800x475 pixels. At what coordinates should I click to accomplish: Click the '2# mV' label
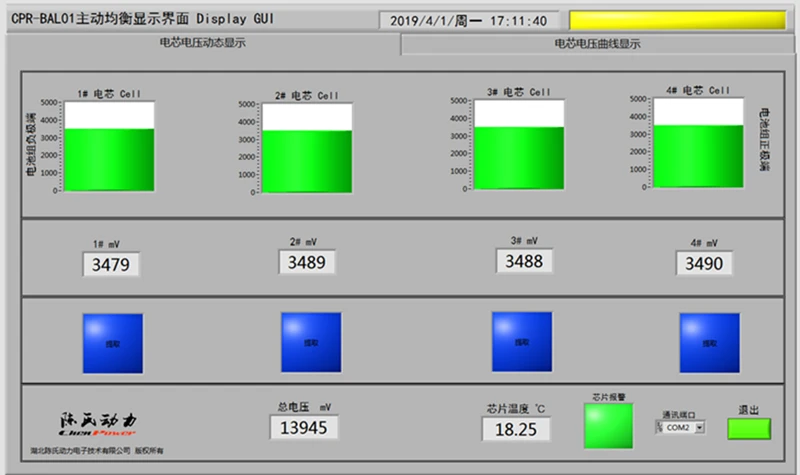tap(303, 242)
